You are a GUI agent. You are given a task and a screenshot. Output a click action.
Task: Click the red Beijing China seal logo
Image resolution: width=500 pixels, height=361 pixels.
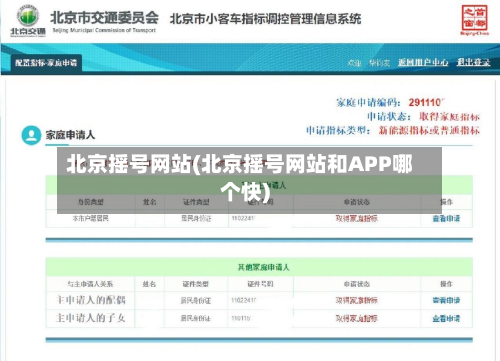(x=474, y=19)
